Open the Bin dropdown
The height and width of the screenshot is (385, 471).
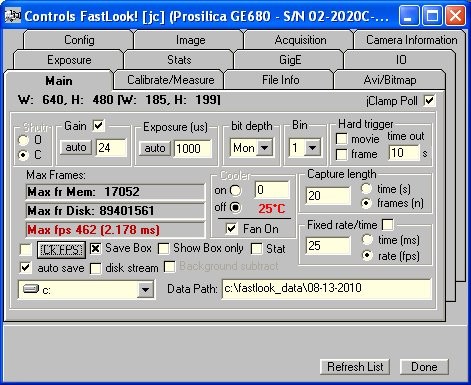coord(313,147)
